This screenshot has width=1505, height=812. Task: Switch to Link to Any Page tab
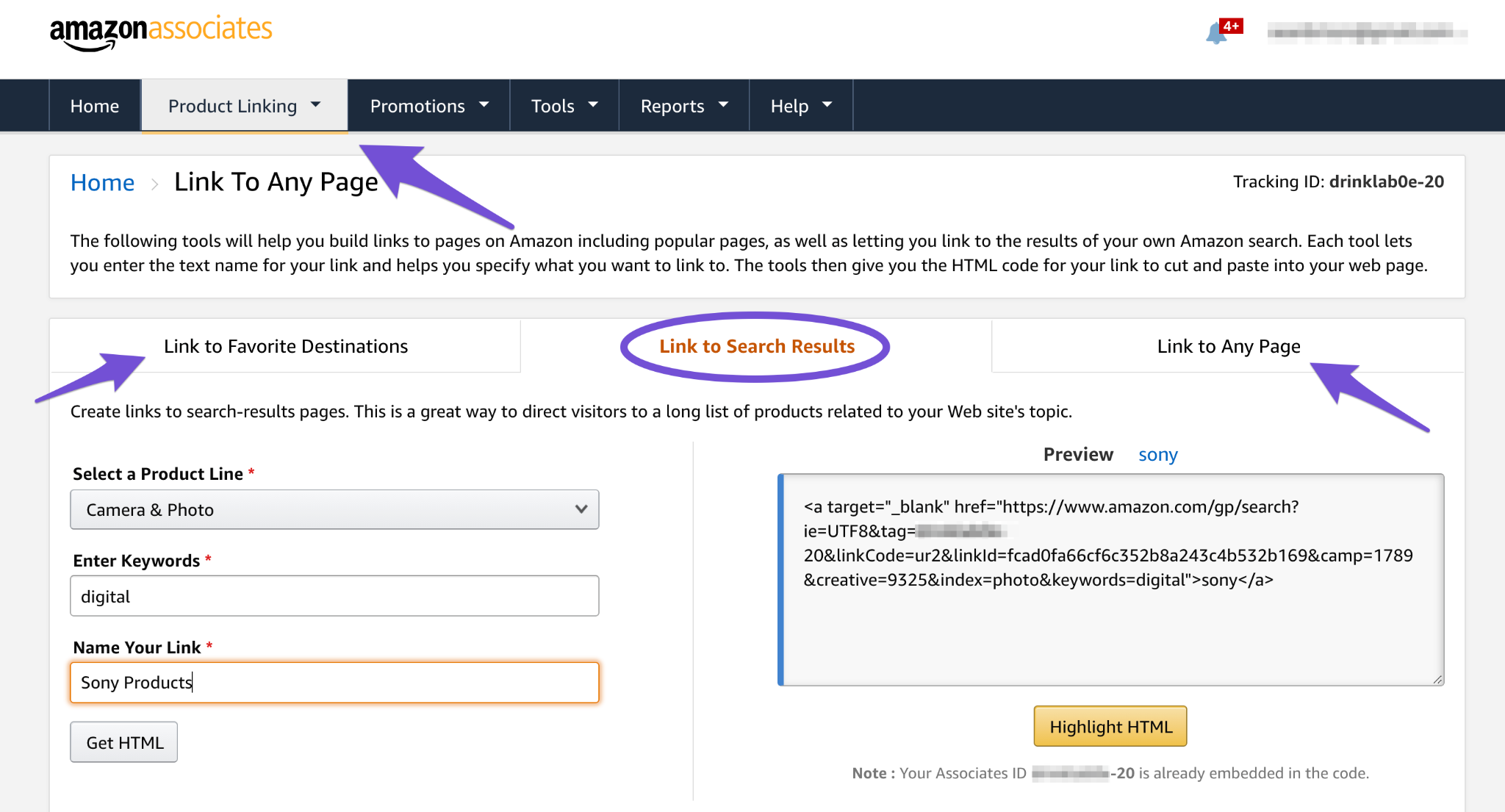1229,346
